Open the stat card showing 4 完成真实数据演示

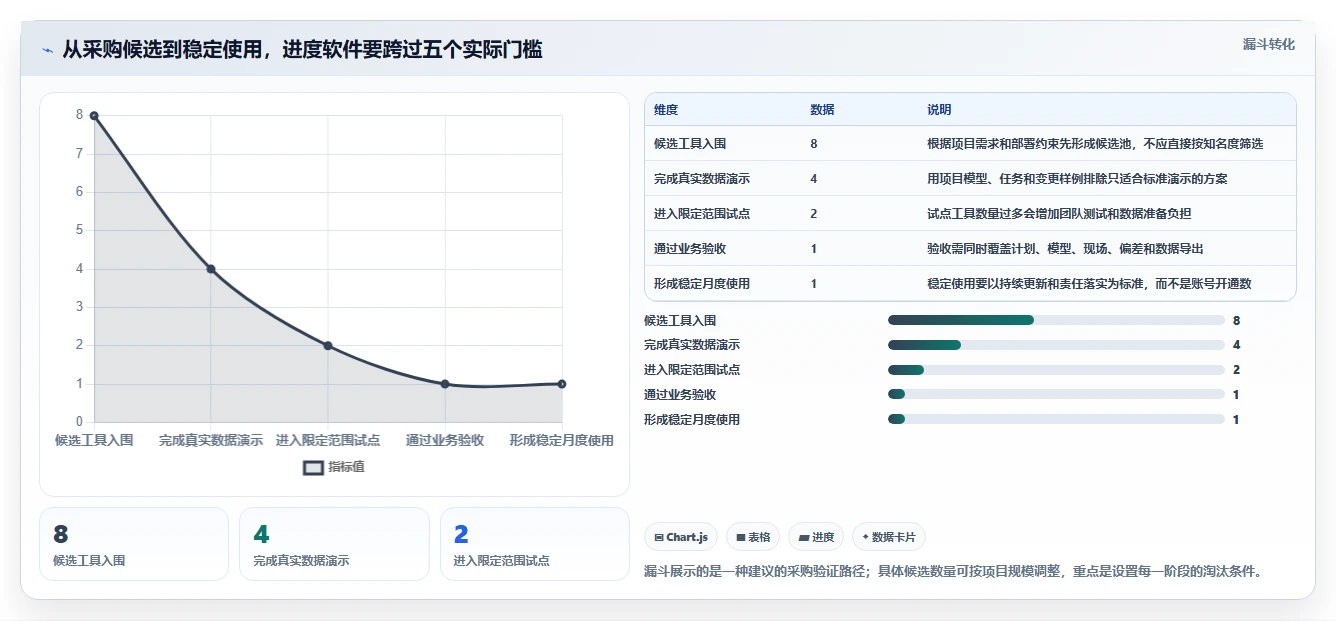[x=334, y=544]
